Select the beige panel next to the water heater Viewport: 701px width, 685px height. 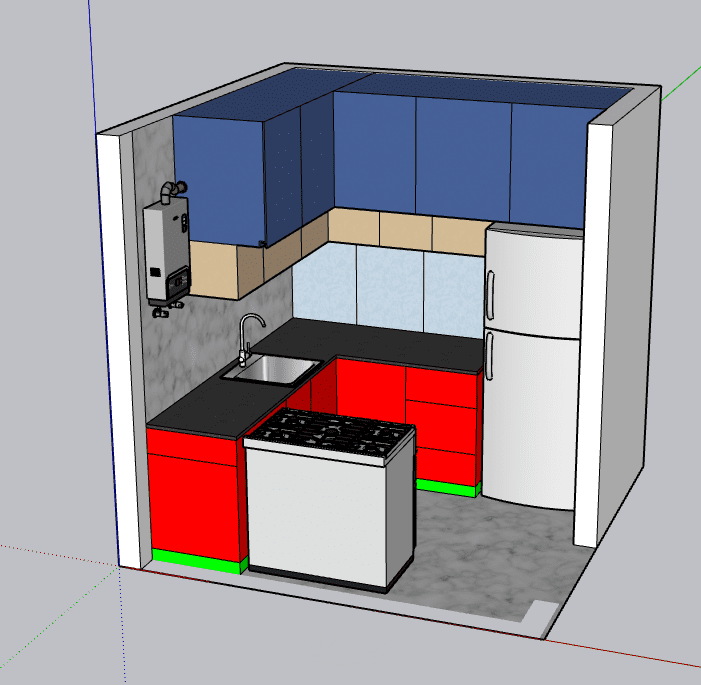[x=213, y=270]
